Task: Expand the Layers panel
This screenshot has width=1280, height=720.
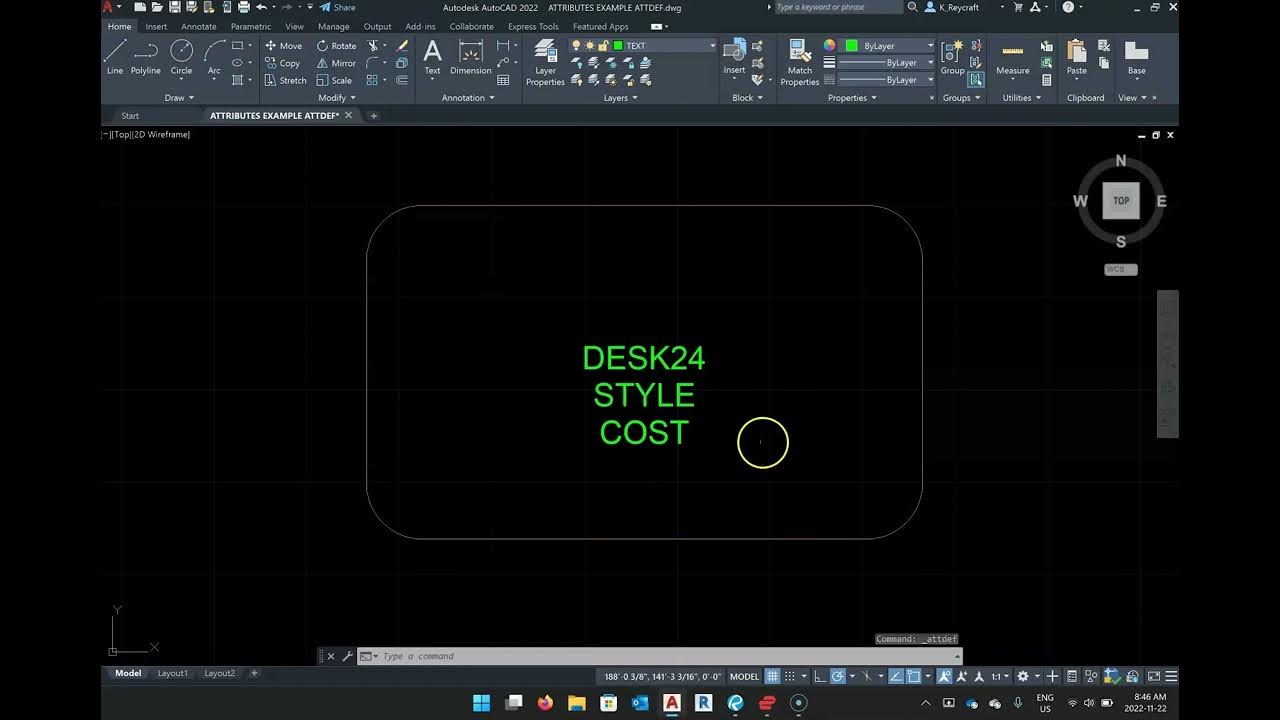Action: point(621,98)
